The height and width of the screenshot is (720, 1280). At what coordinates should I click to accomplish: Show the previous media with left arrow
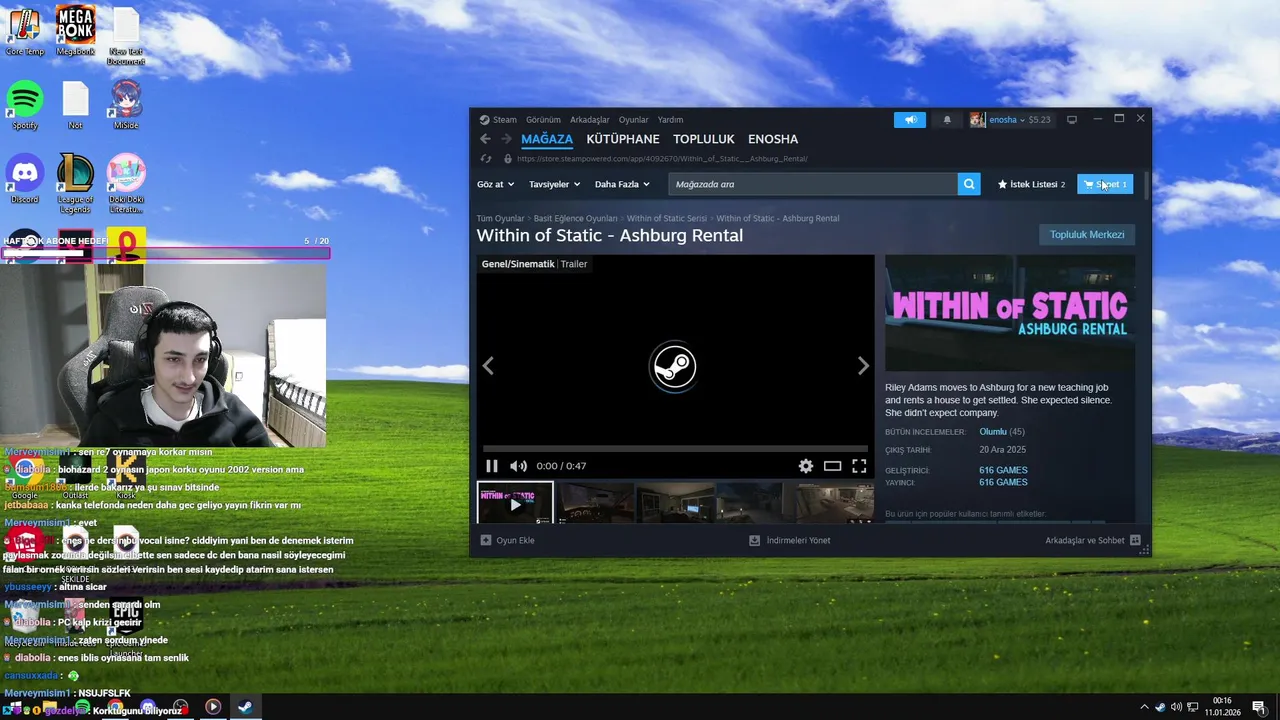click(488, 366)
